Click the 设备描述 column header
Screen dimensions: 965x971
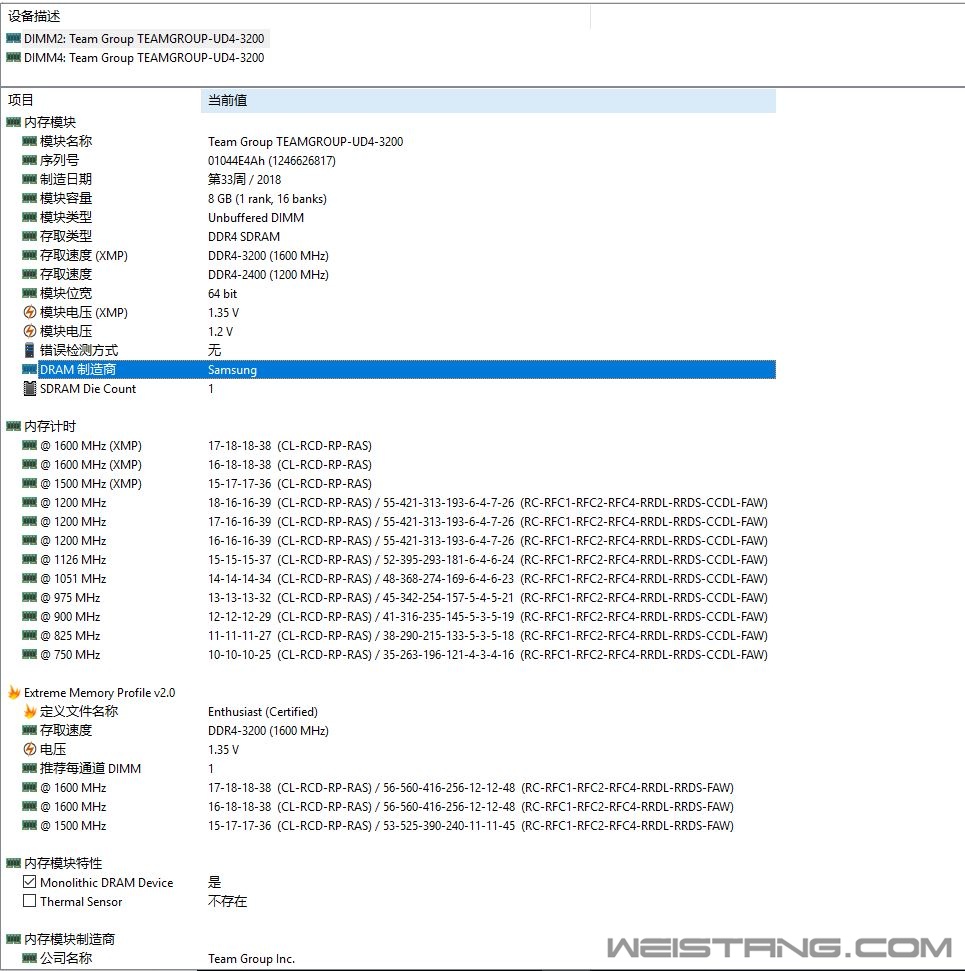tap(34, 16)
